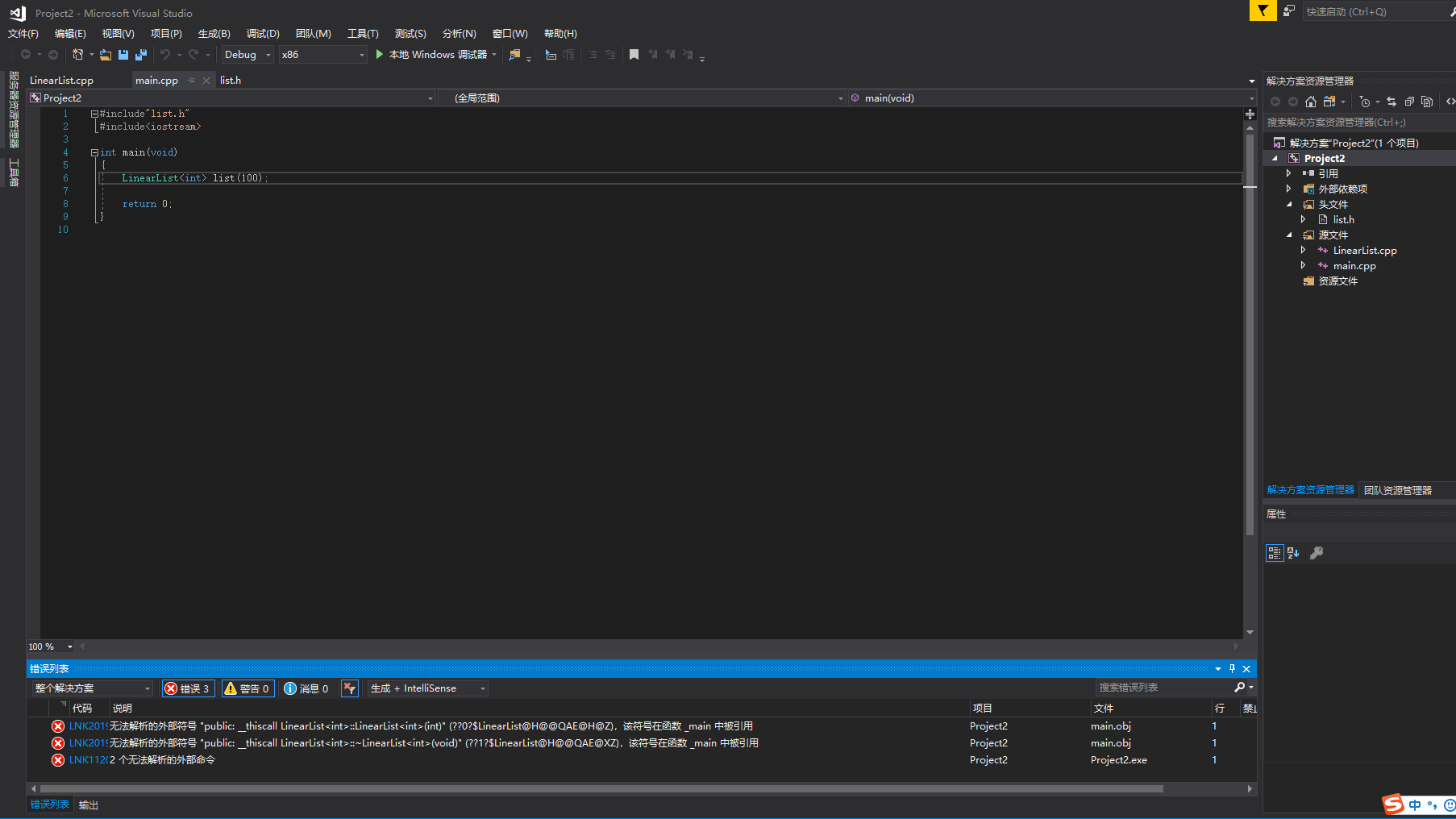
Task: Collapse the 源文件 folder
Action: pyautogui.click(x=1289, y=235)
